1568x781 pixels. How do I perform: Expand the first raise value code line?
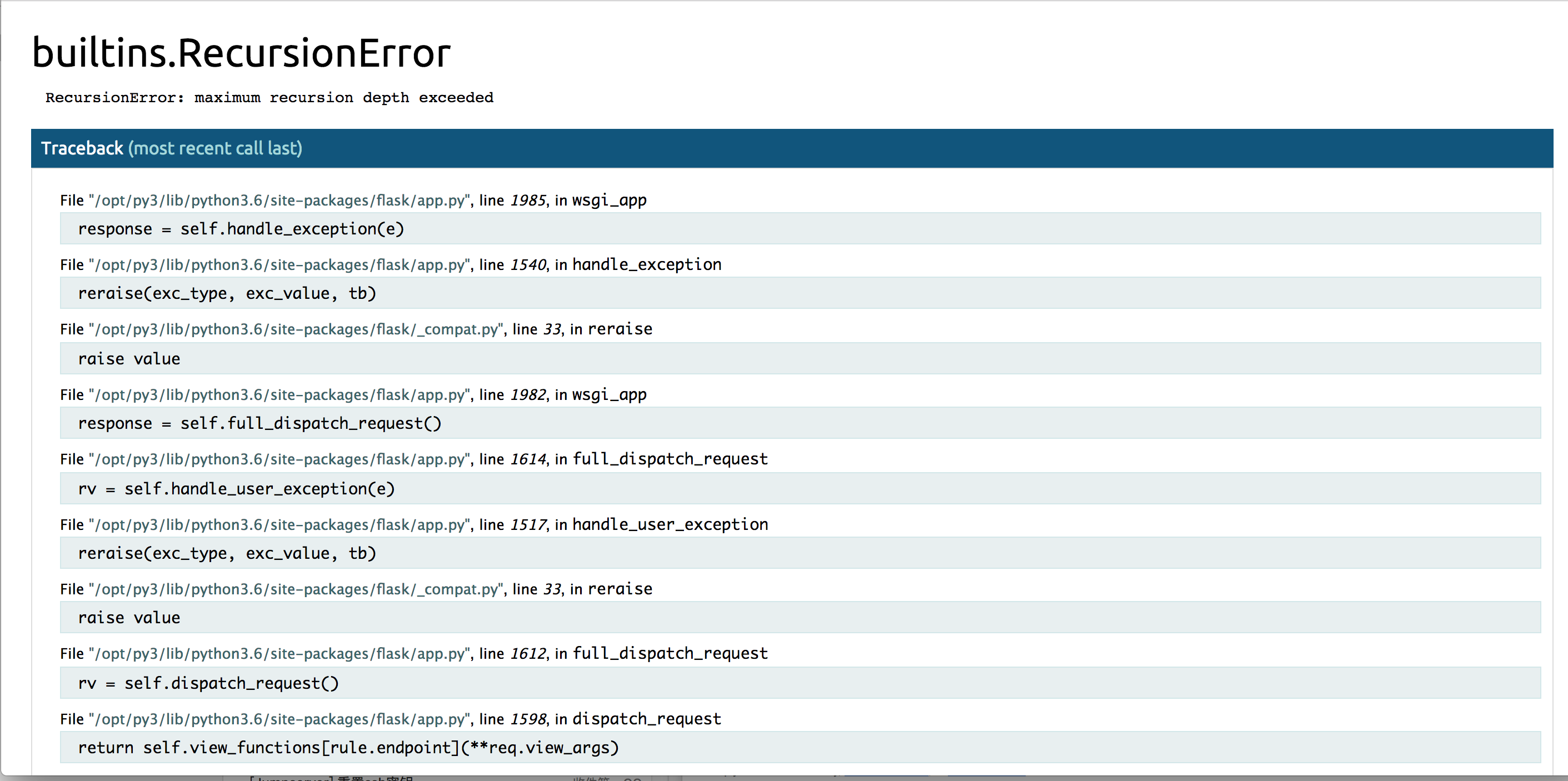pyautogui.click(x=129, y=358)
